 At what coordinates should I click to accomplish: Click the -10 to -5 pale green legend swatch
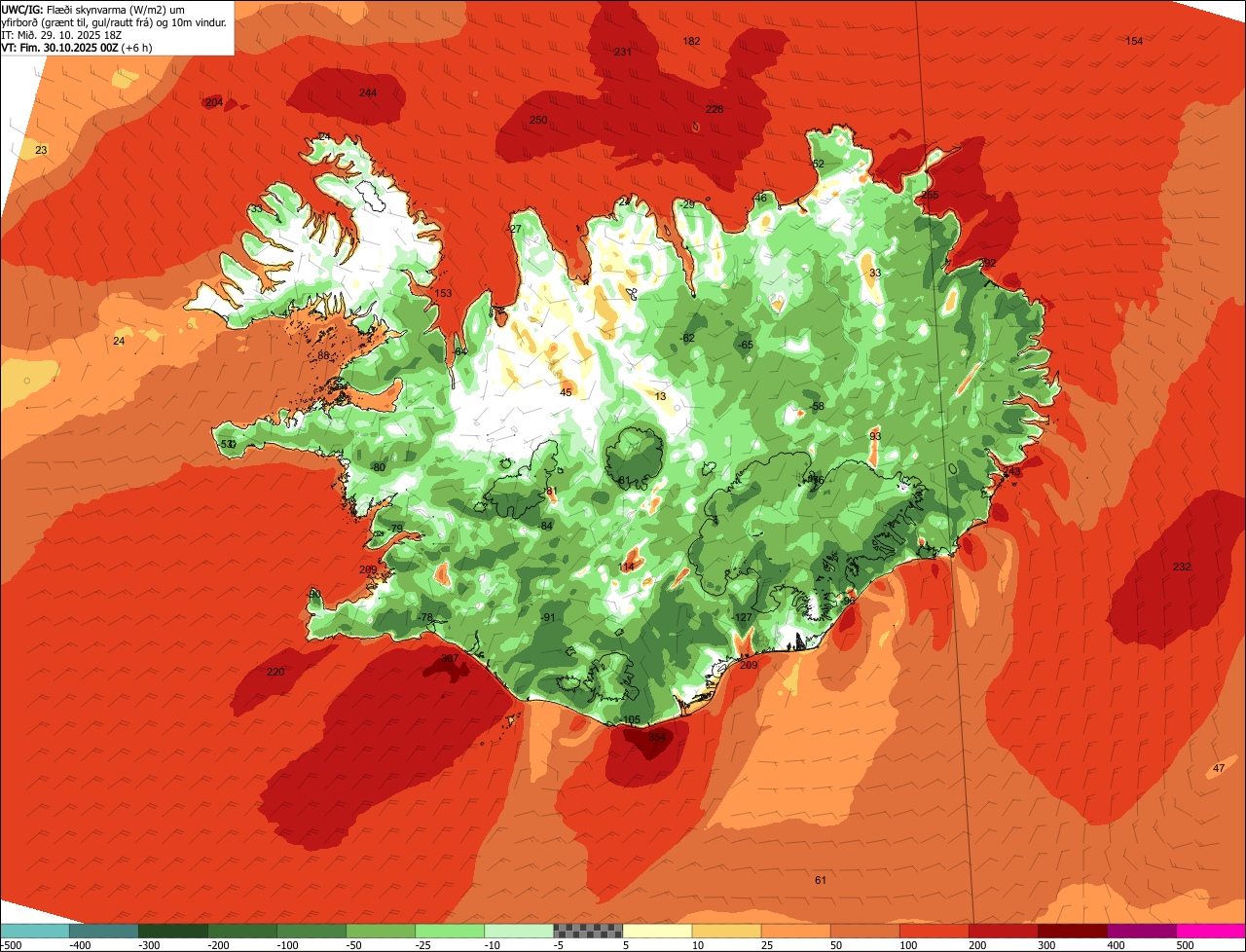(519, 931)
